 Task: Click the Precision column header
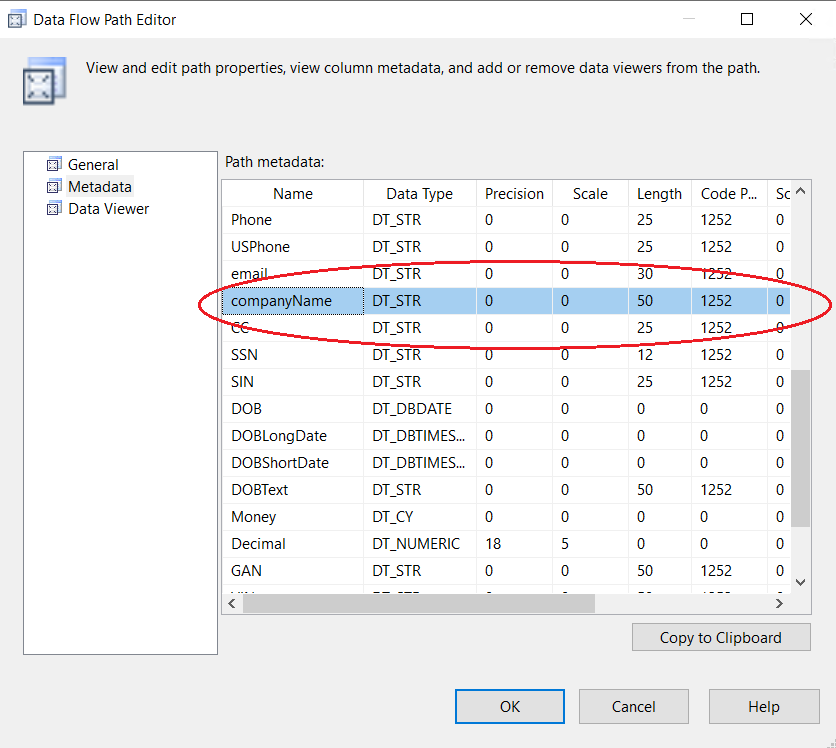click(x=514, y=194)
